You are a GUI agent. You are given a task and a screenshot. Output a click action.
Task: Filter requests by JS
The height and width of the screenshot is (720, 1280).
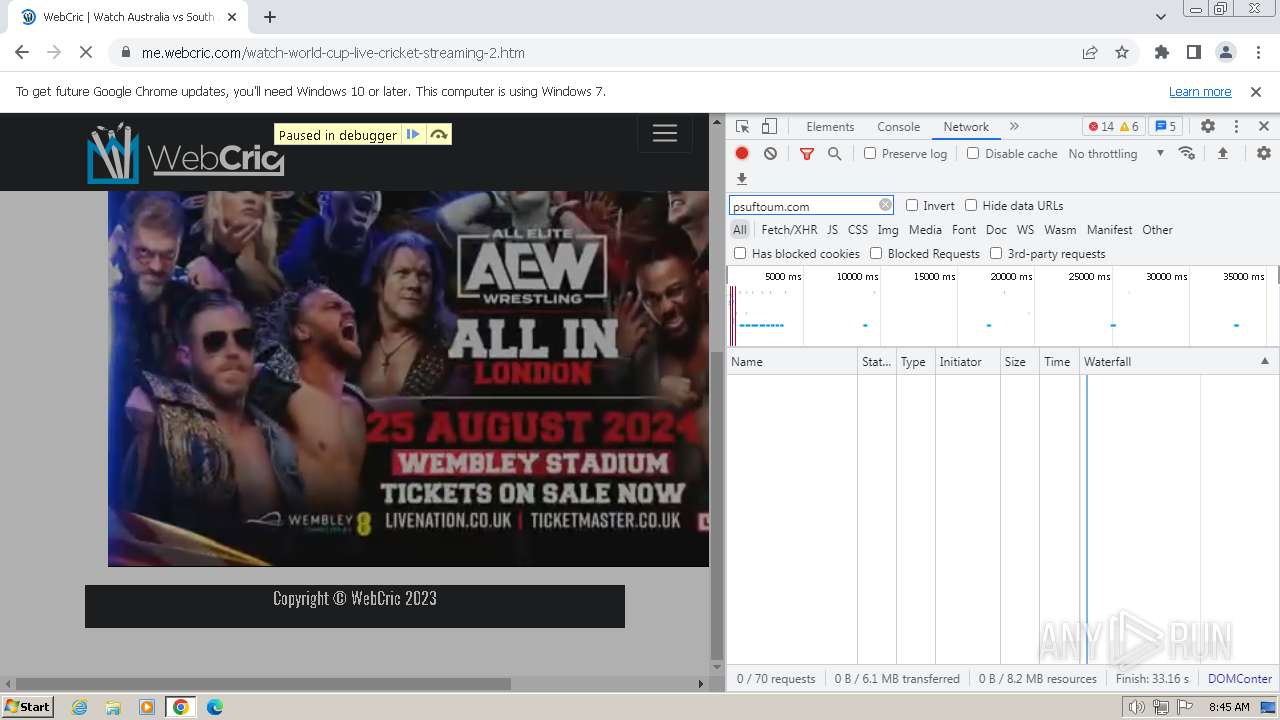[x=832, y=229]
